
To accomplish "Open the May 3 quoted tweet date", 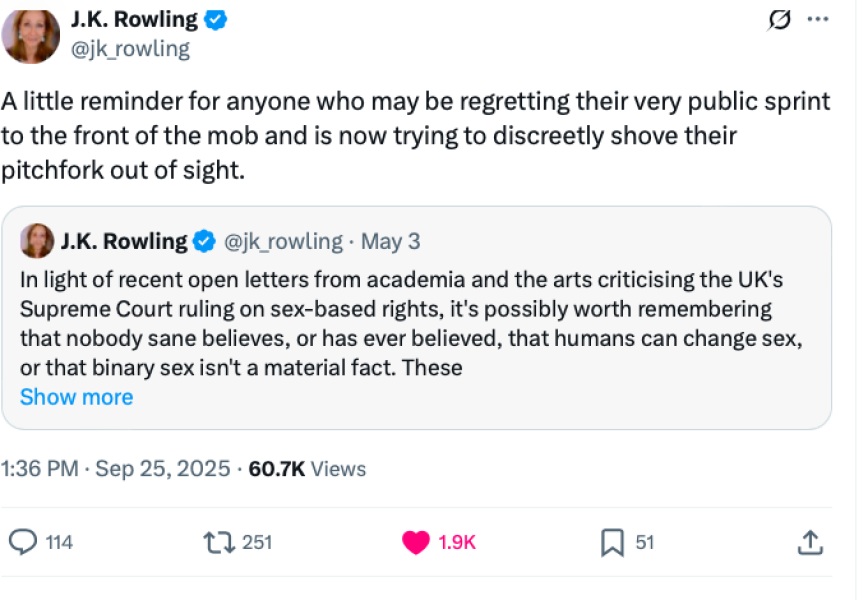I will click(390, 241).
